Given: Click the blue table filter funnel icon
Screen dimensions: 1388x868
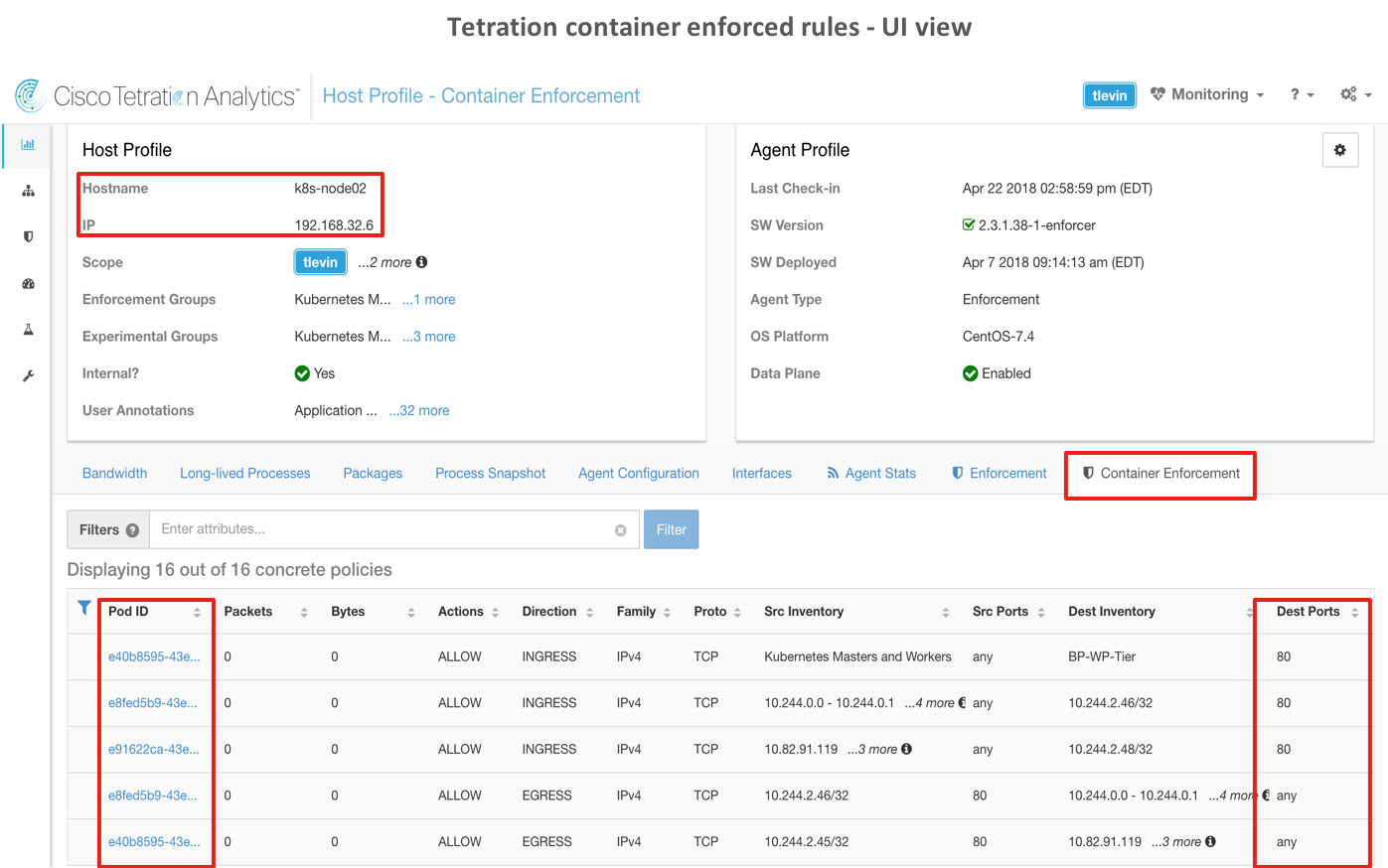Looking at the screenshot, I should tap(84, 608).
